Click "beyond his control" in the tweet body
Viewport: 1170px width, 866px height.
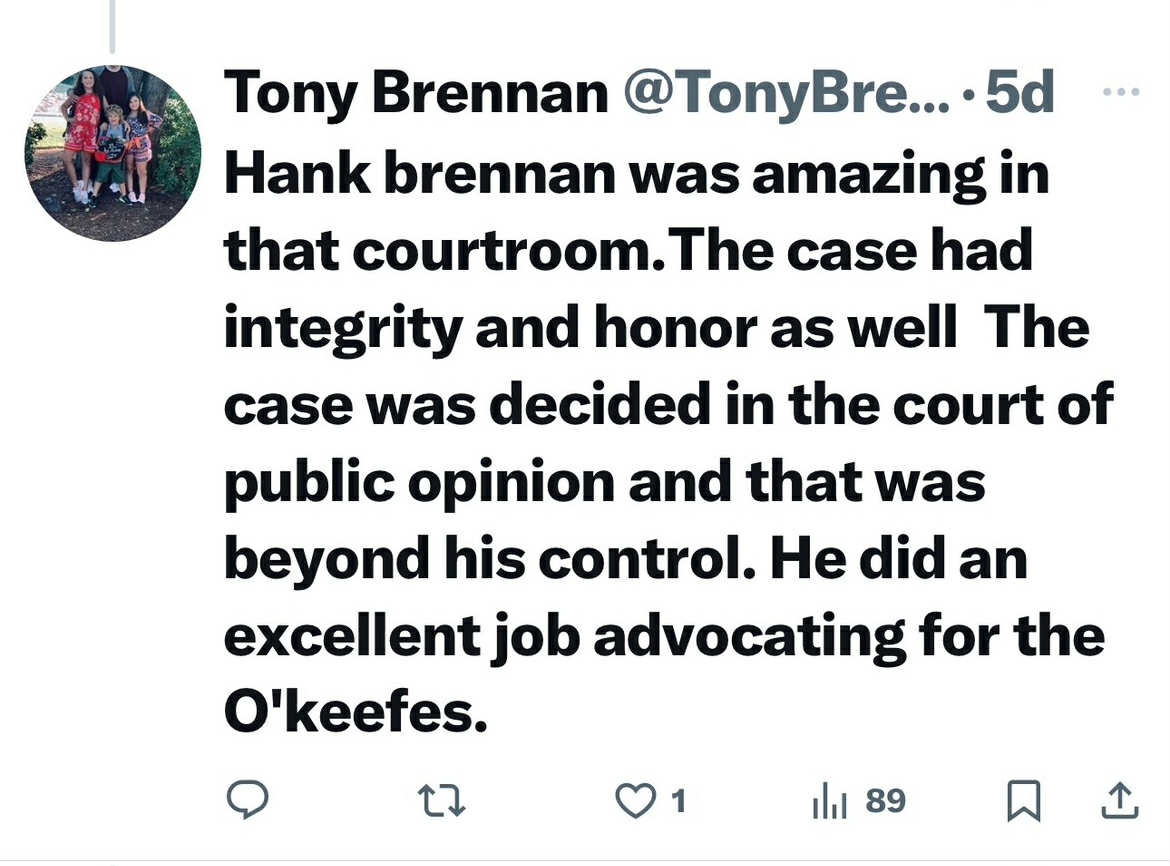coord(489,559)
